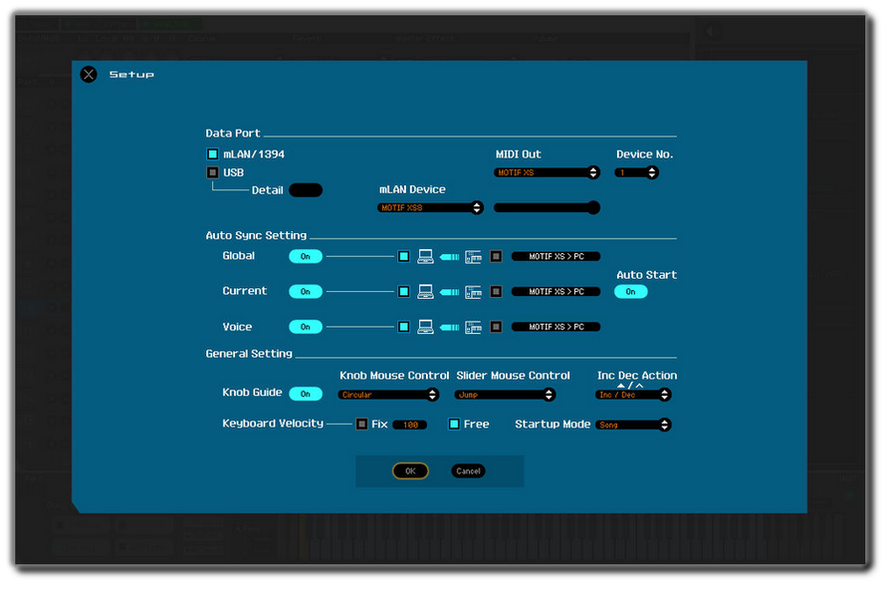
Task: Enable the USB data port checkbox
Action: click(x=212, y=172)
